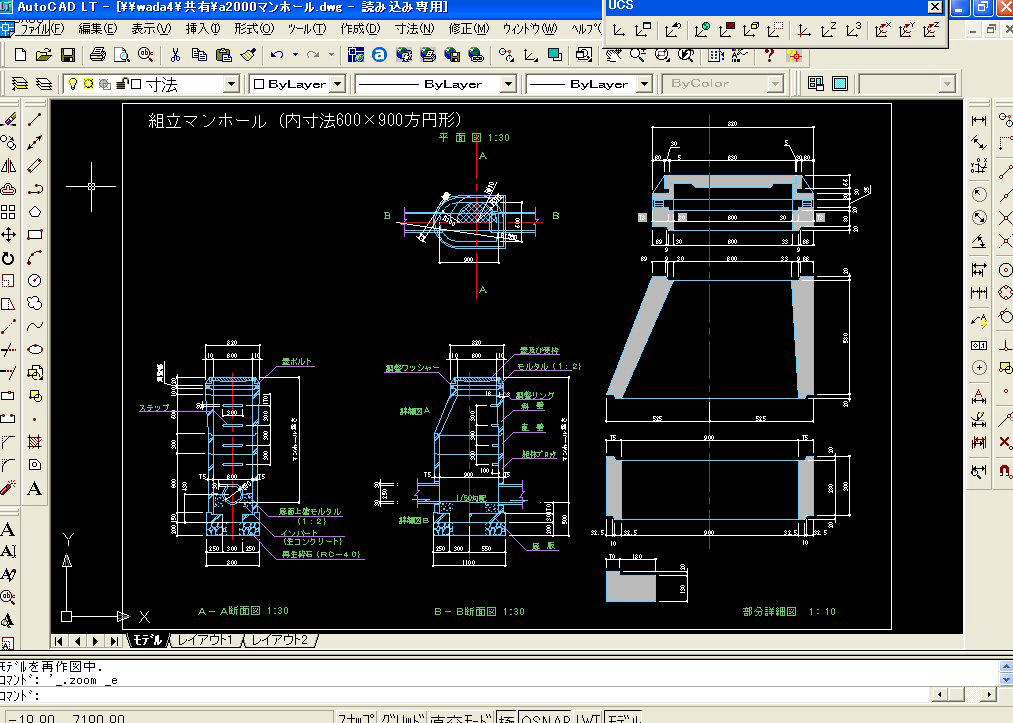This screenshot has width=1013, height=723.
Task: Select the Linear Dimension tool
Action: [979, 120]
